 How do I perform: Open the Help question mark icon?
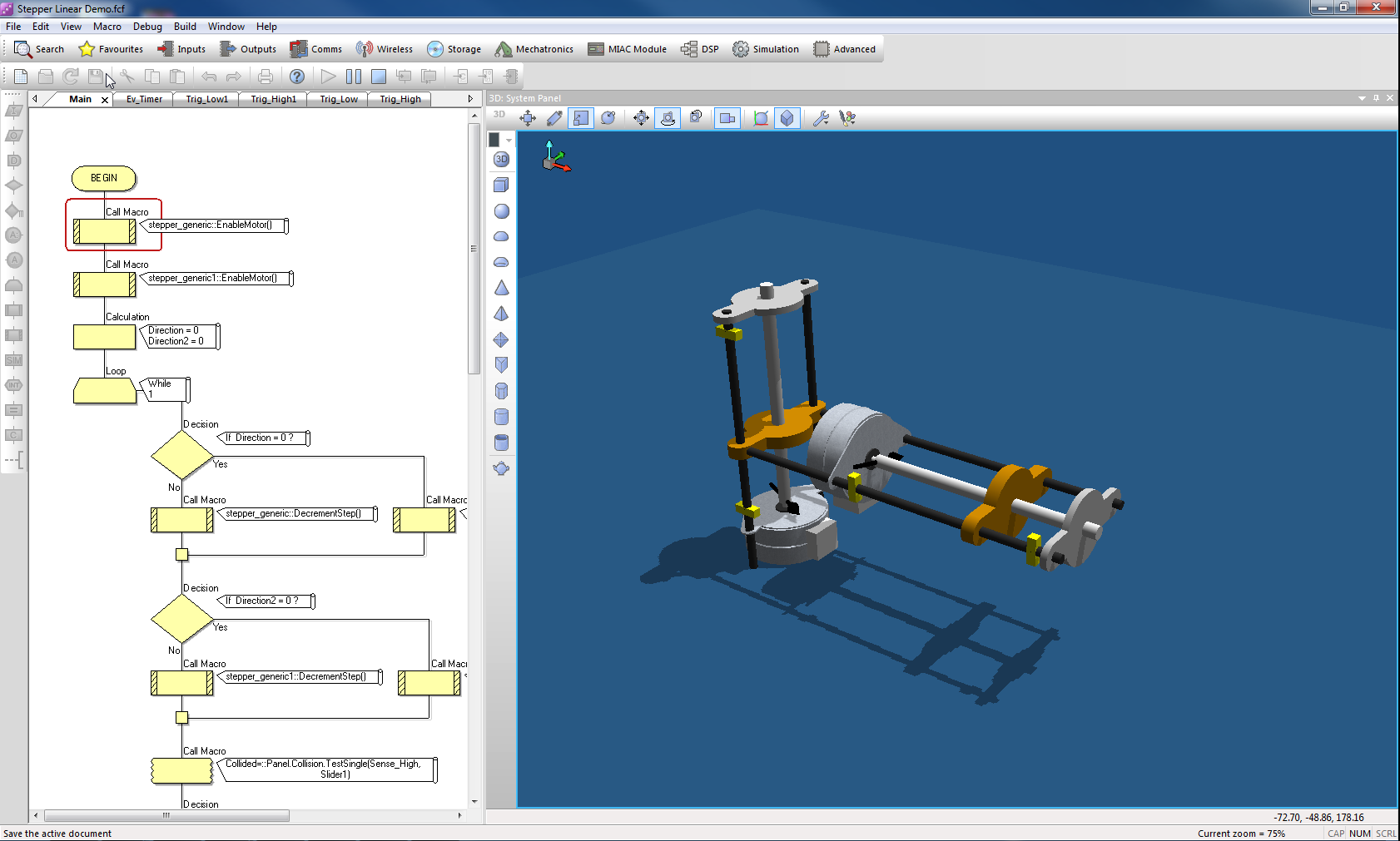pyautogui.click(x=297, y=77)
